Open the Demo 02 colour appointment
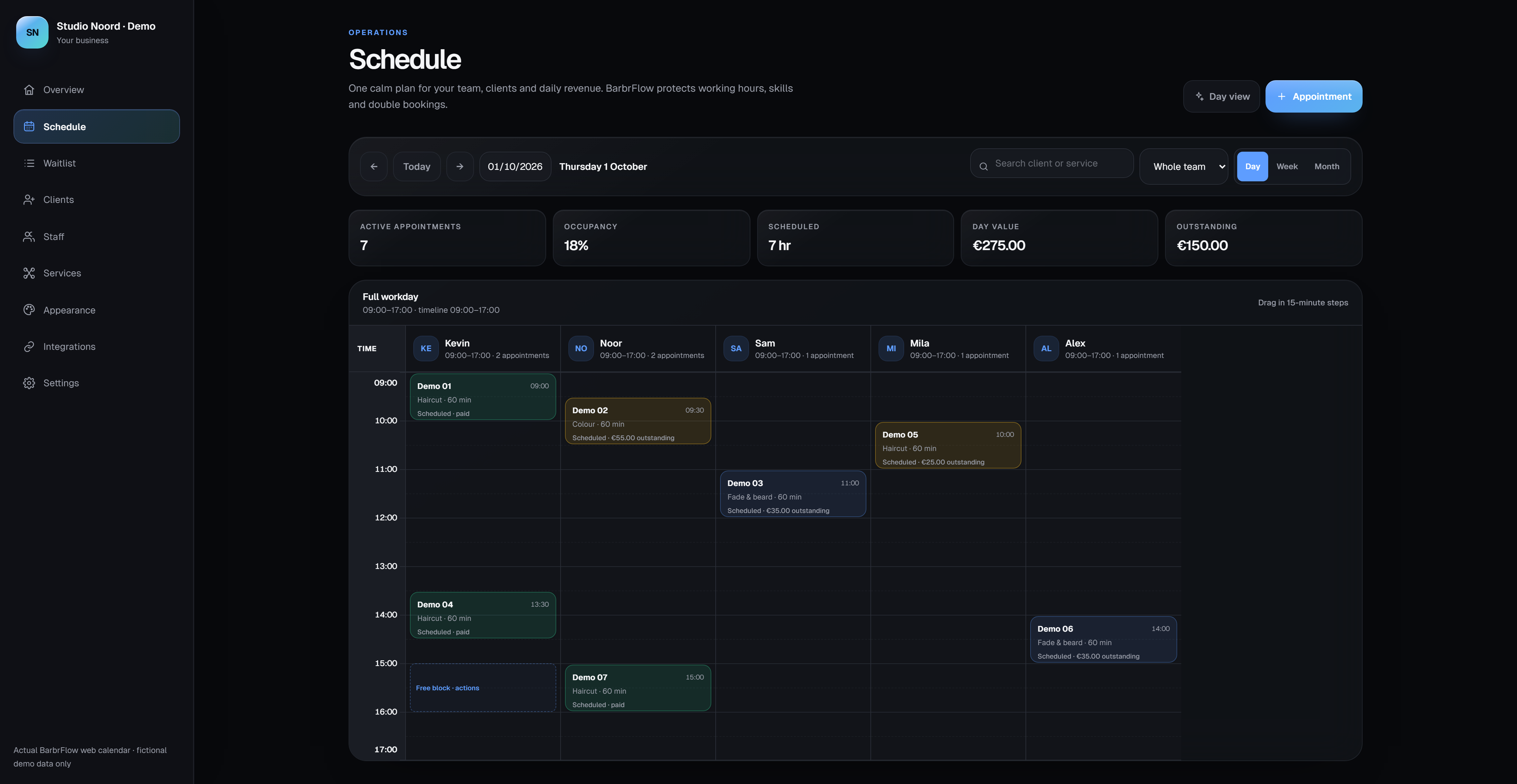 click(638, 421)
